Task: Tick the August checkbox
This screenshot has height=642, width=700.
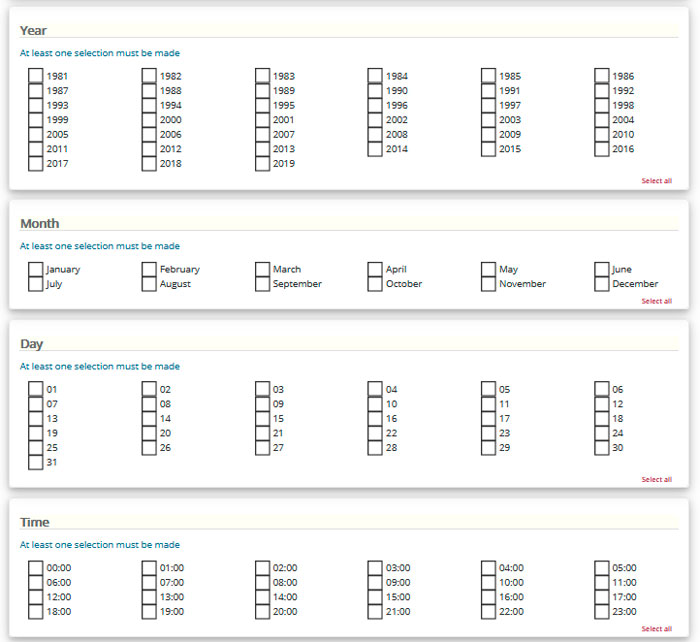Action: [x=149, y=284]
